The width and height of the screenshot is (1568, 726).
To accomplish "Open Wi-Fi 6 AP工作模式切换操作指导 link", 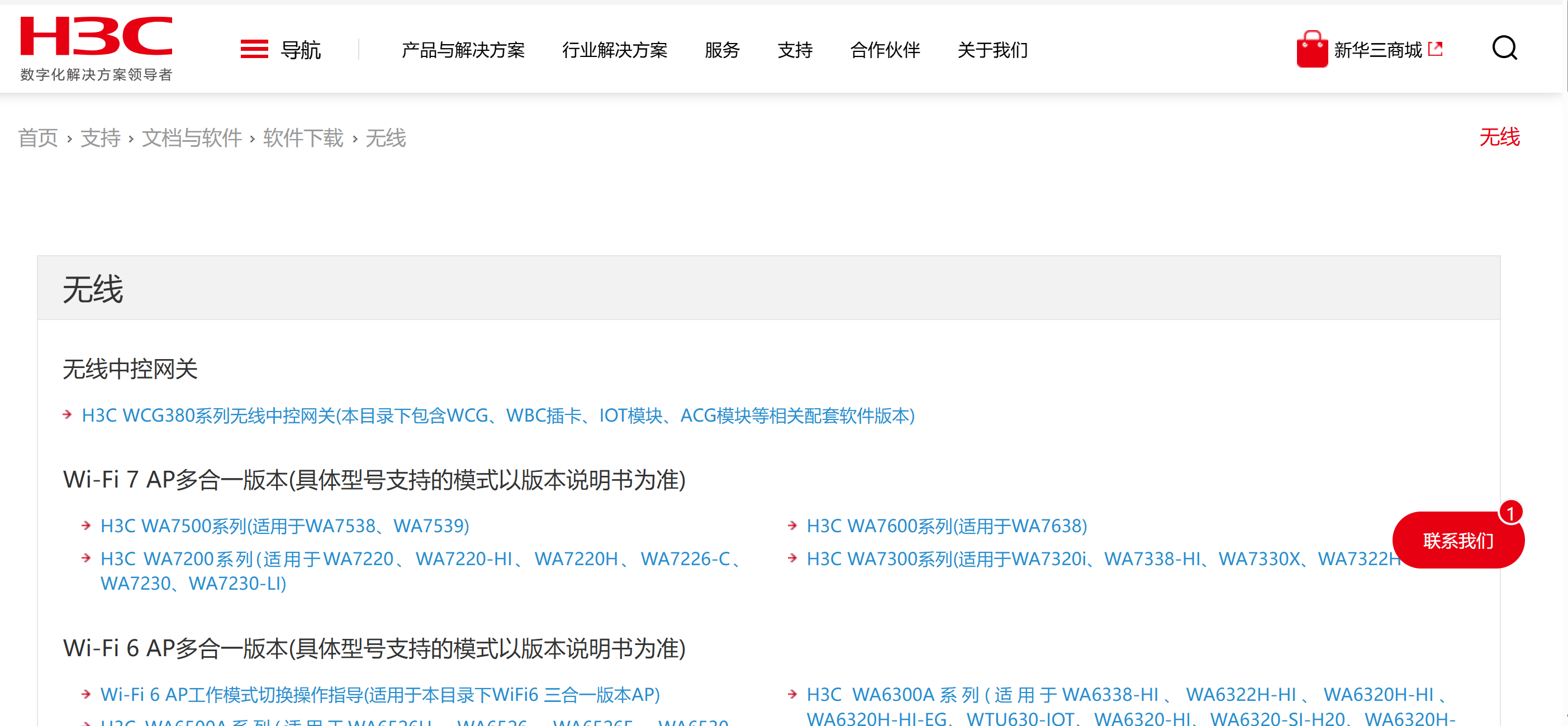I will 380,694.
